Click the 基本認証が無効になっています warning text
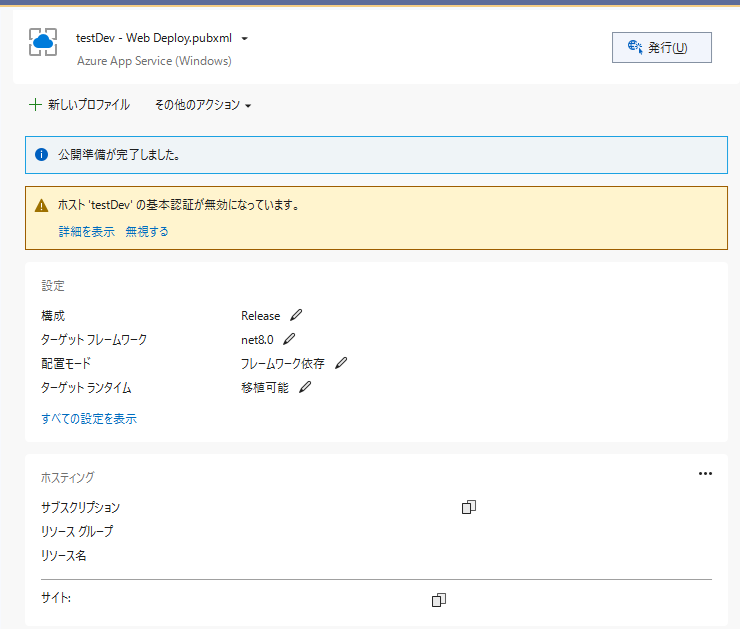This screenshot has height=629, width=740. pos(179,205)
